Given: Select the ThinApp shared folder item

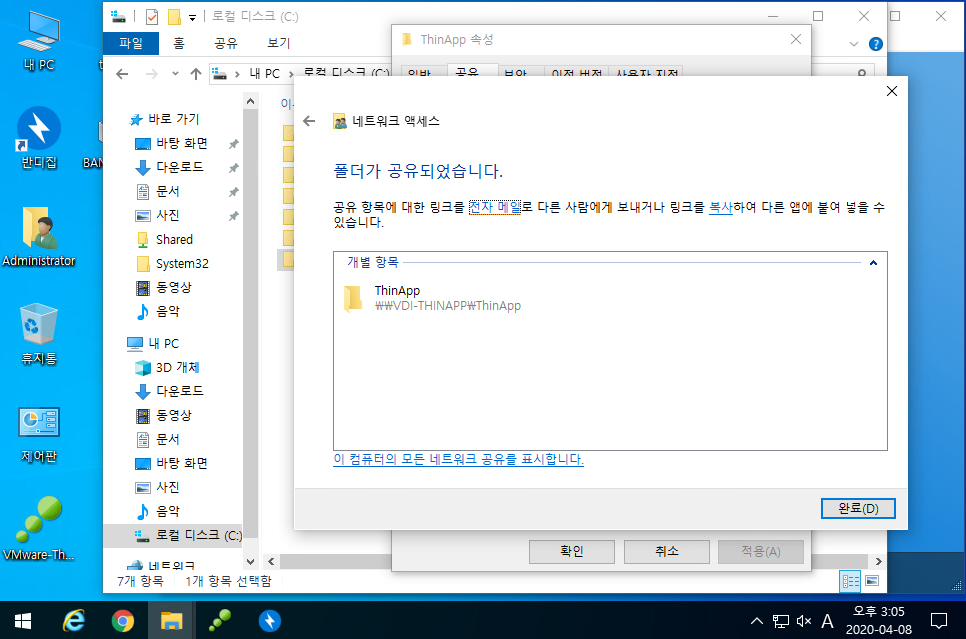Looking at the screenshot, I should click(x=432, y=298).
